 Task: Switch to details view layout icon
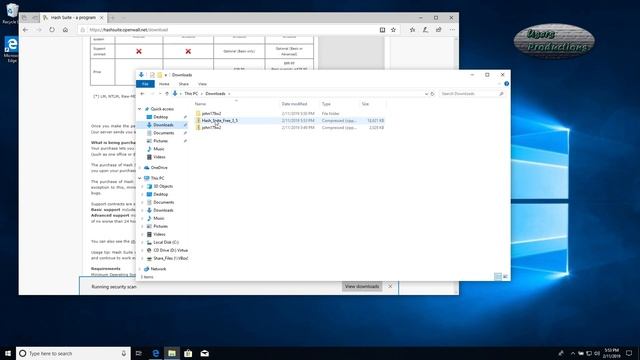click(498, 277)
